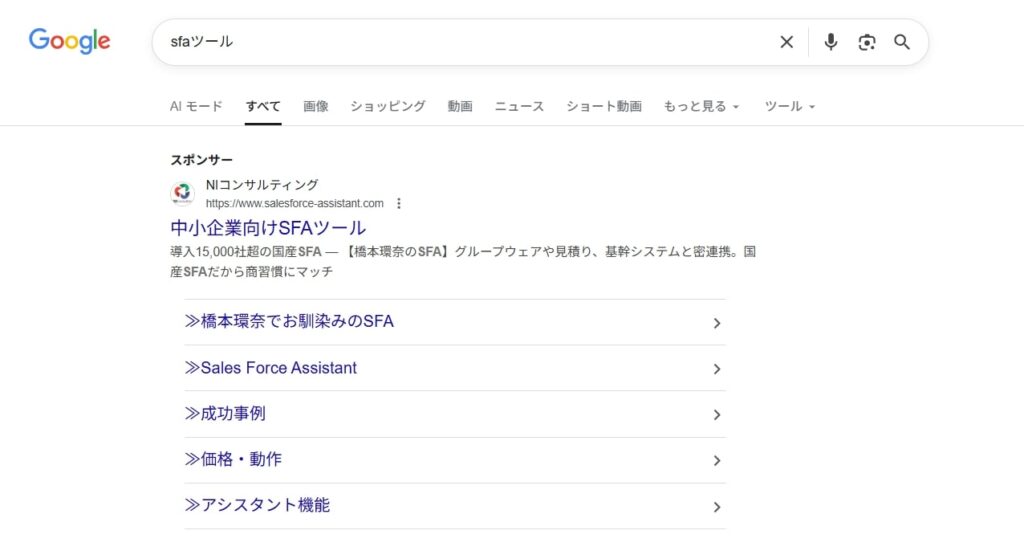Select the ショート動画 tab
The width and height of the screenshot is (1024, 555).
coord(604,106)
